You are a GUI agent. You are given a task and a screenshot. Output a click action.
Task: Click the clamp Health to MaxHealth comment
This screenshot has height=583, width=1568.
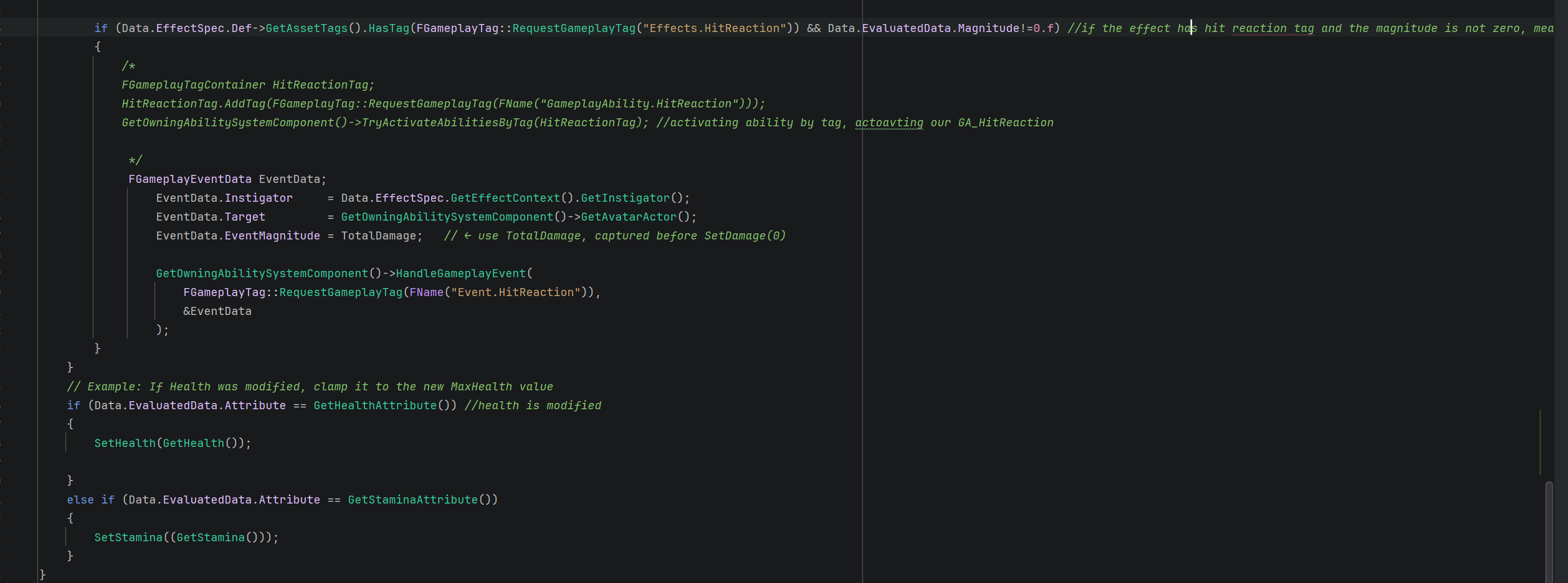pyautogui.click(x=310, y=388)
